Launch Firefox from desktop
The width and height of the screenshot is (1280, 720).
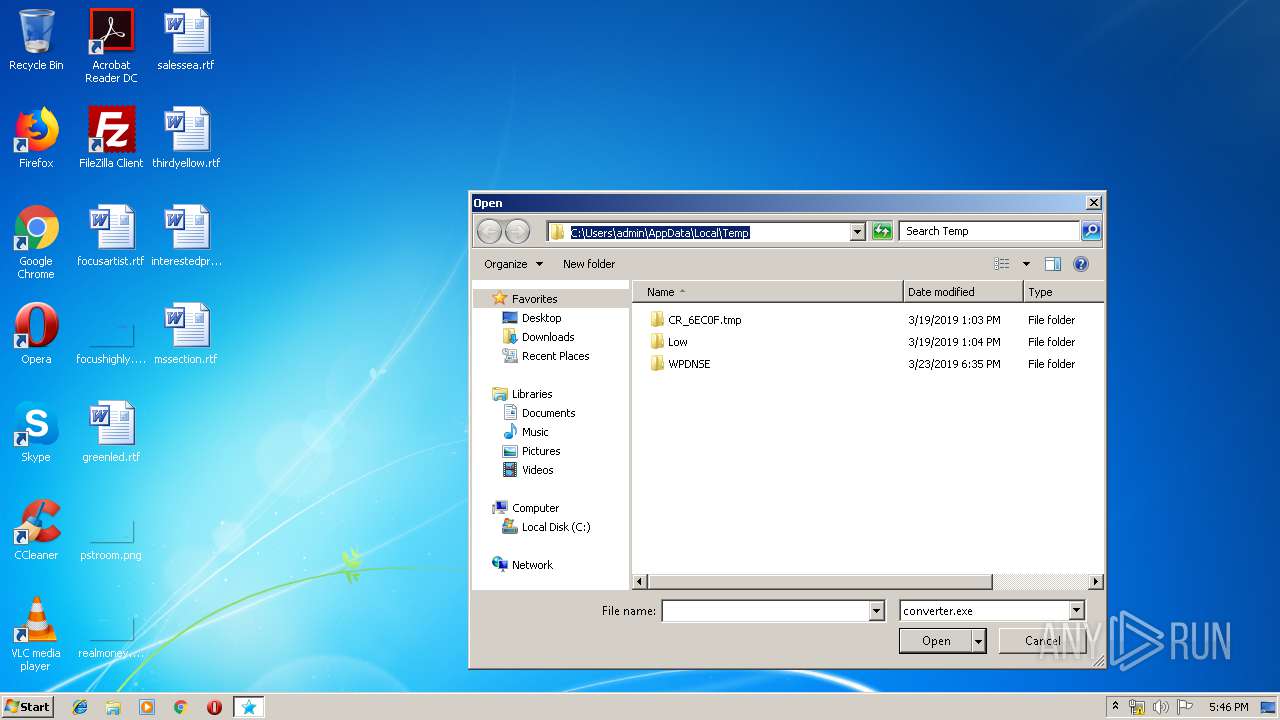tap(36, 138)
